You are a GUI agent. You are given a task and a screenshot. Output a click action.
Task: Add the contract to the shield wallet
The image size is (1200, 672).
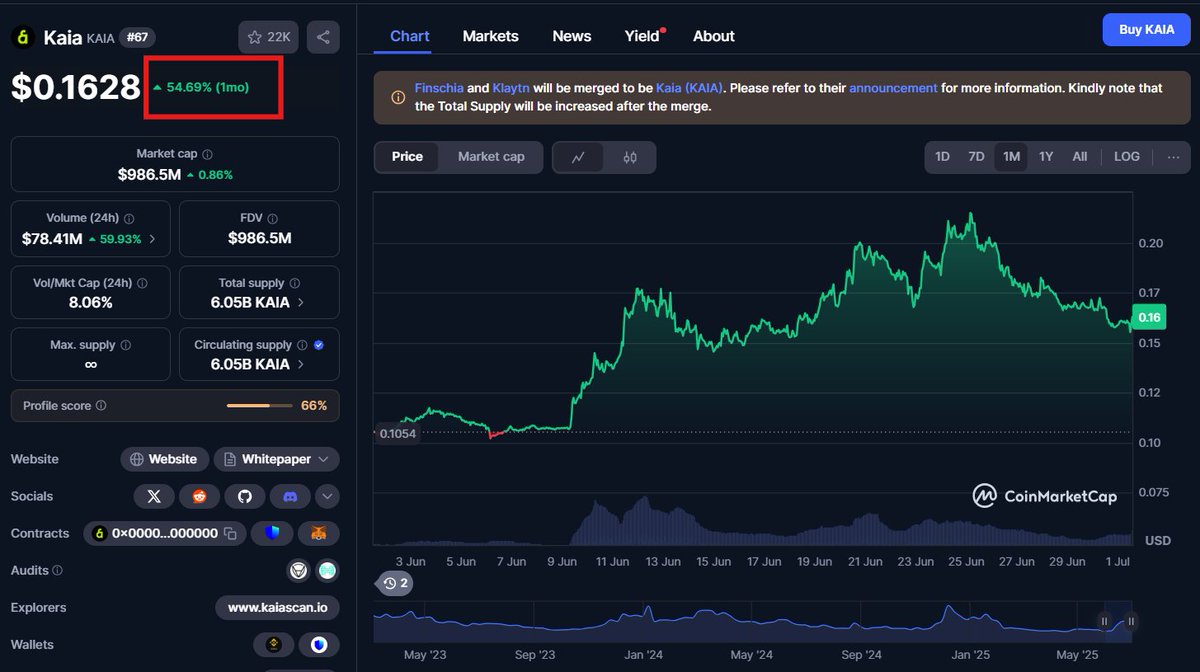[272, 533]
